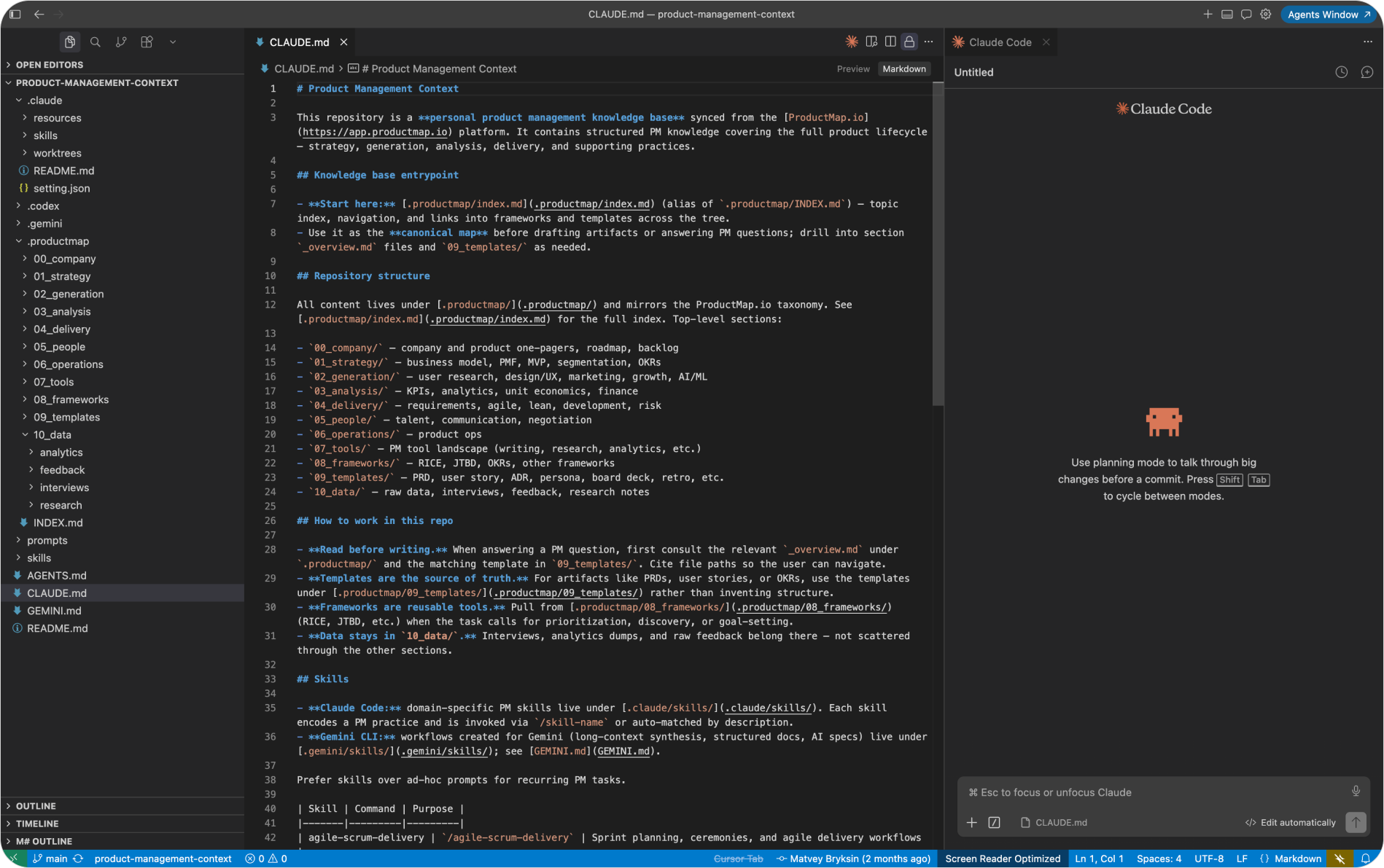Image resolution: width=1384 pixels, height=868 pixels.
Task: Close the CLAUDE.md editor tab
Action: tap(343, 42)
